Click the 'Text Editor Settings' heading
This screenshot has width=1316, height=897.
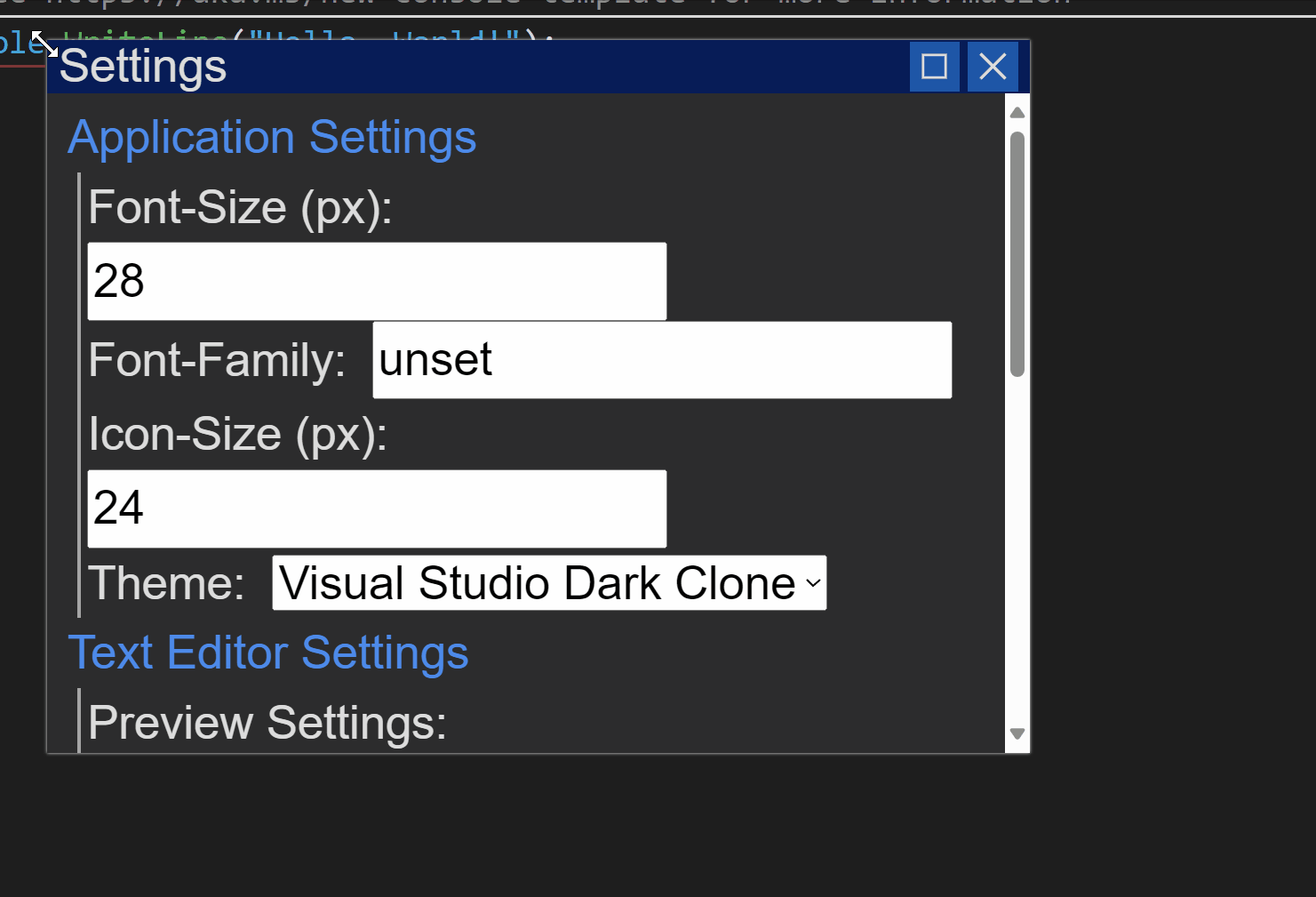tap(269, 652)
